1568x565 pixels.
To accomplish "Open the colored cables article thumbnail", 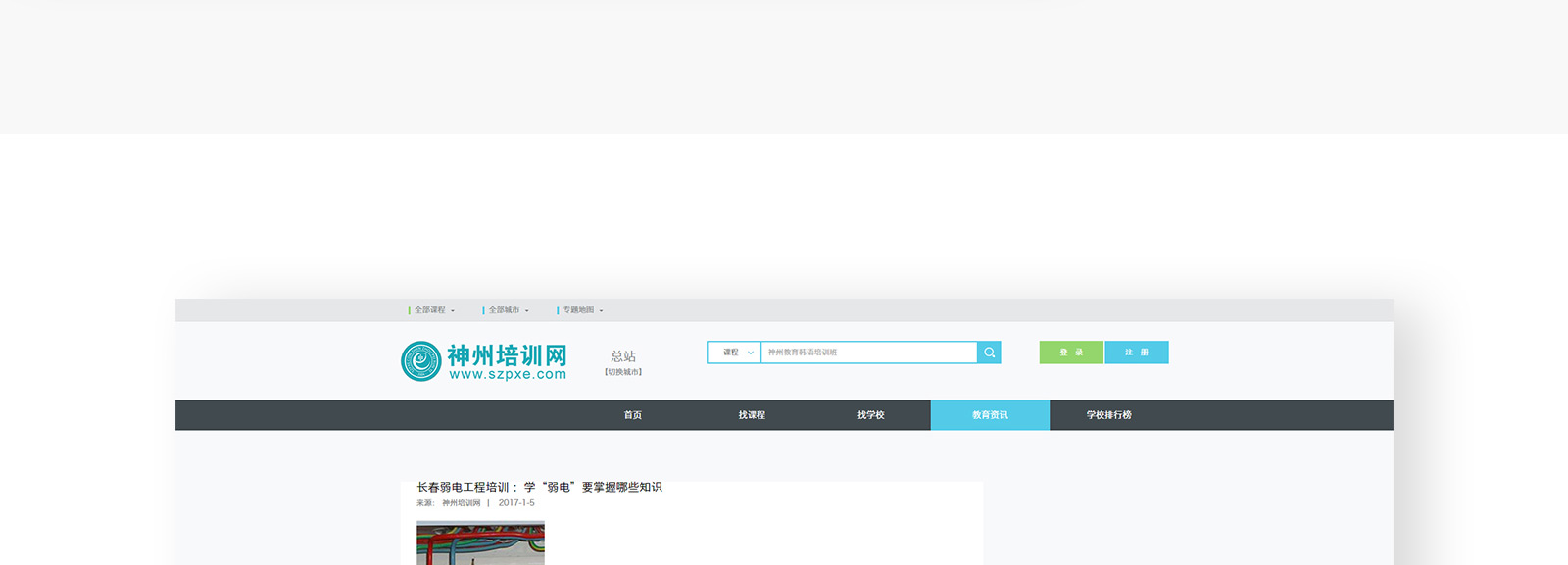I will click(480, 543).
